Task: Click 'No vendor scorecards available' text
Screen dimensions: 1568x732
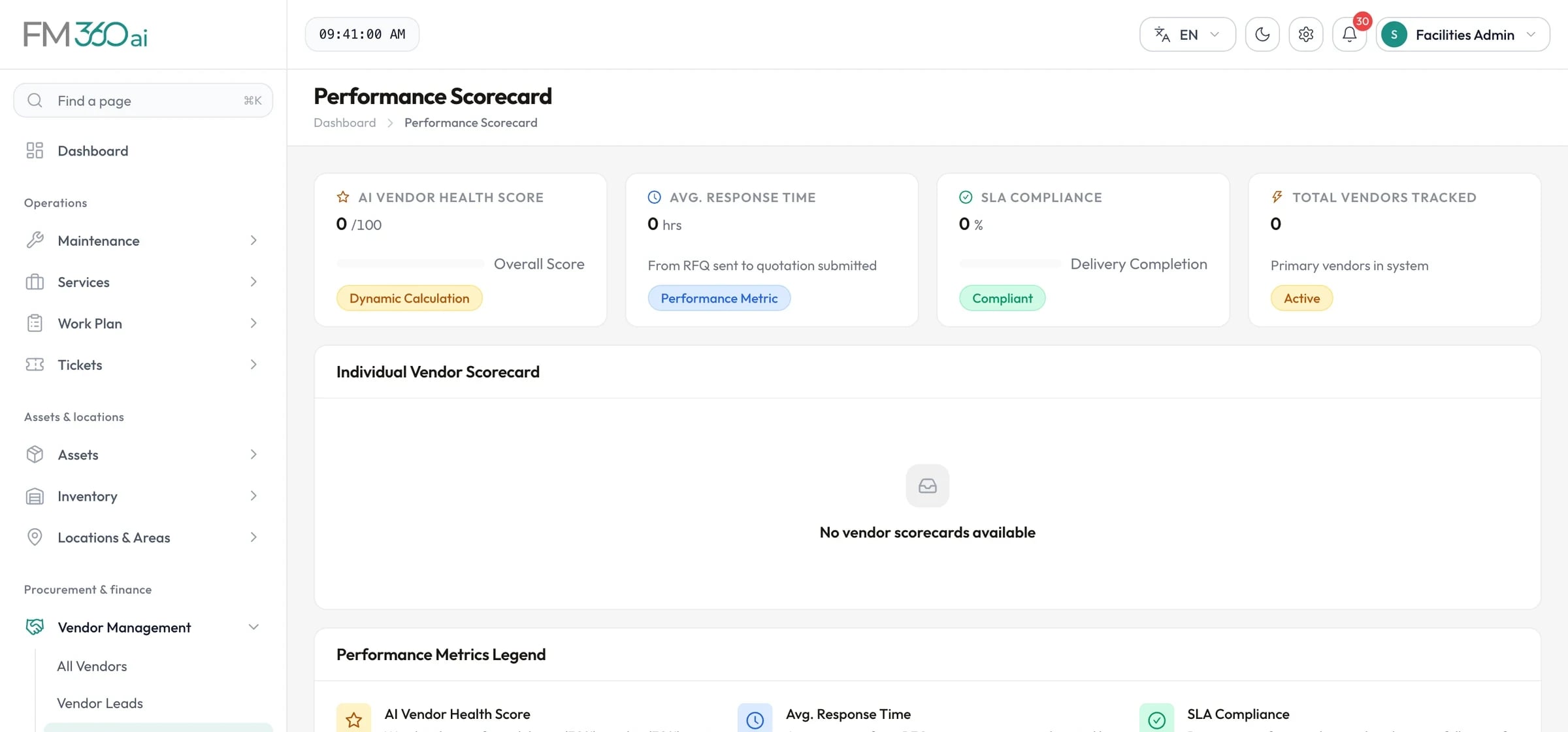Action: pyautogui.click(x=928, y=532)
